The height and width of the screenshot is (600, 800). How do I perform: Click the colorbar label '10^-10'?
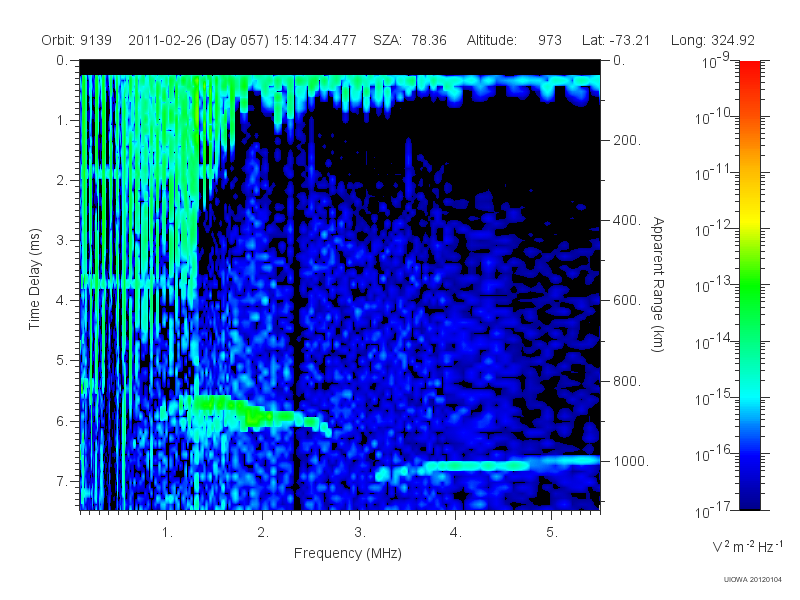coord(713,117)
